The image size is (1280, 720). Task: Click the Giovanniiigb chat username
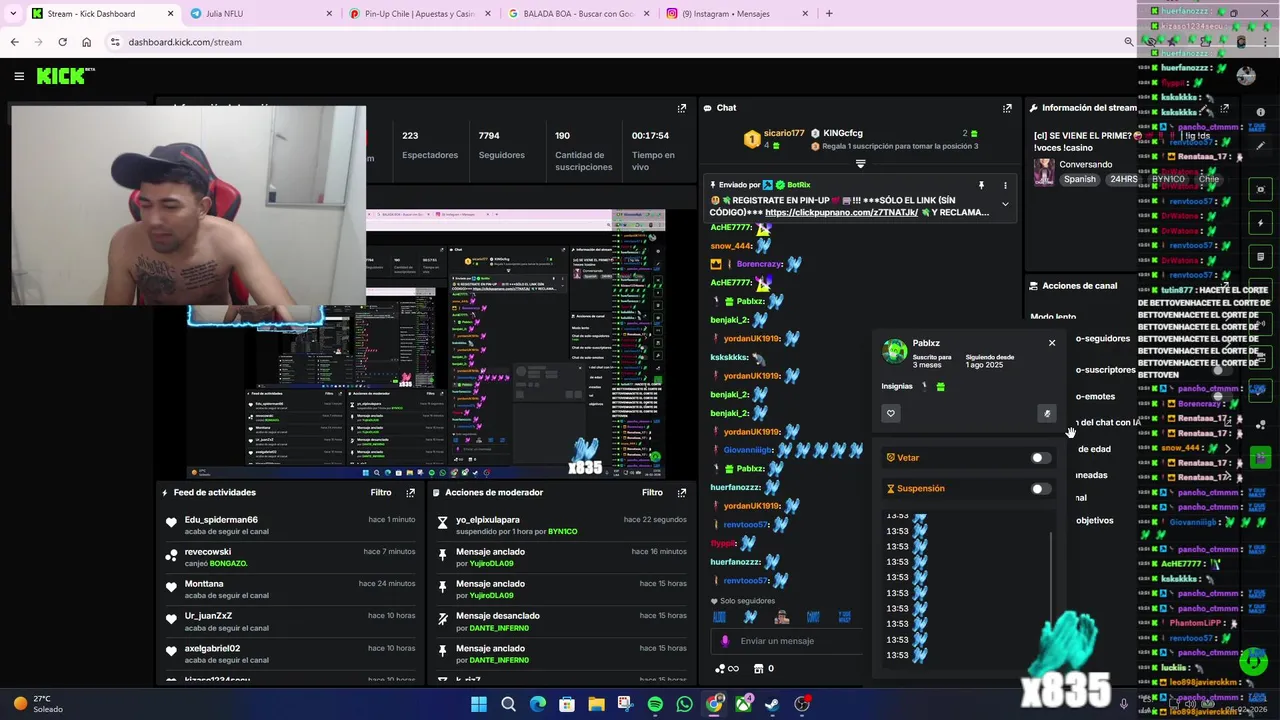[748, 450]
